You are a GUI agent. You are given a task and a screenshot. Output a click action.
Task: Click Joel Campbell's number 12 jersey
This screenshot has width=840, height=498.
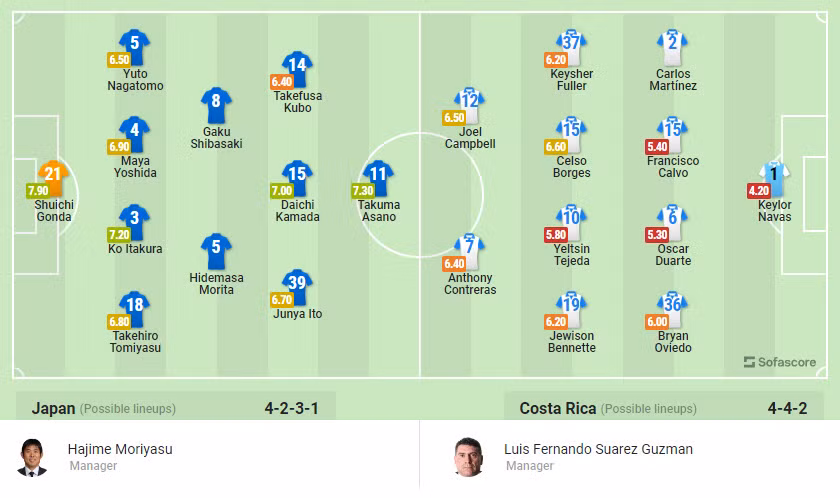click(470, 100)
